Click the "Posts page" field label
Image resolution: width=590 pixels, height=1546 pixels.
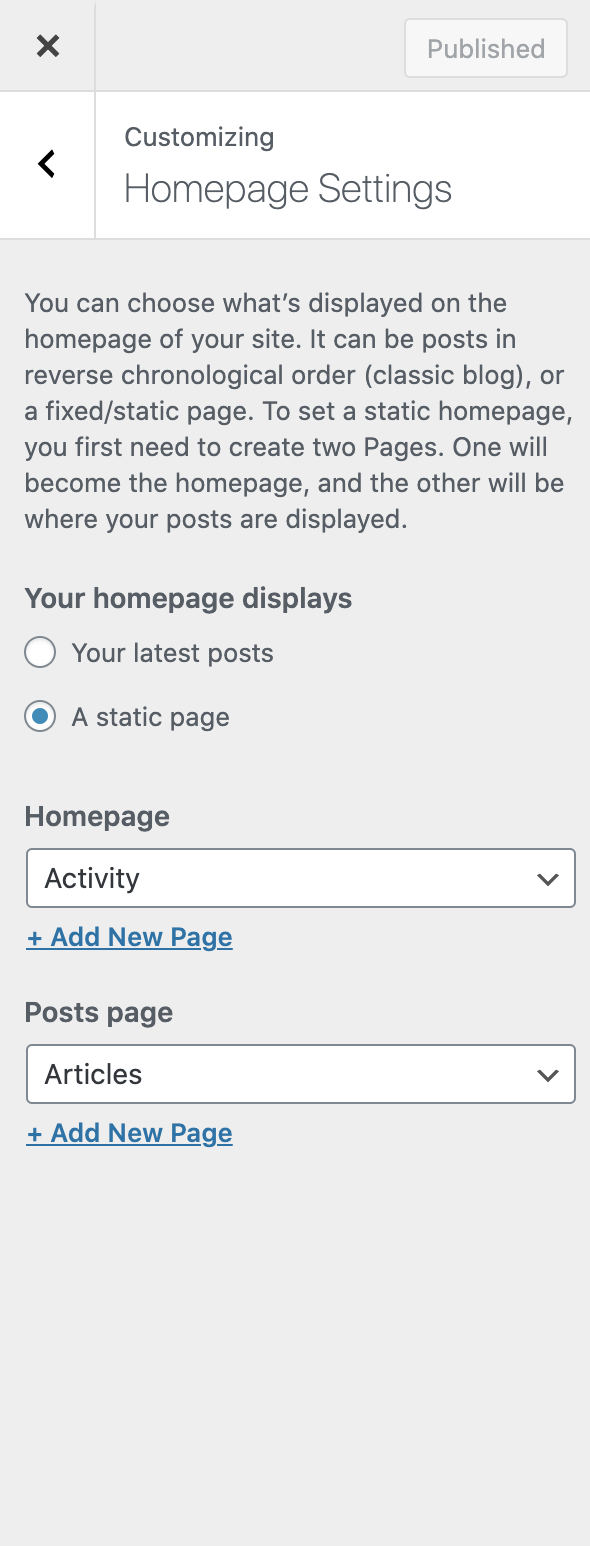tap(99, 1013)
